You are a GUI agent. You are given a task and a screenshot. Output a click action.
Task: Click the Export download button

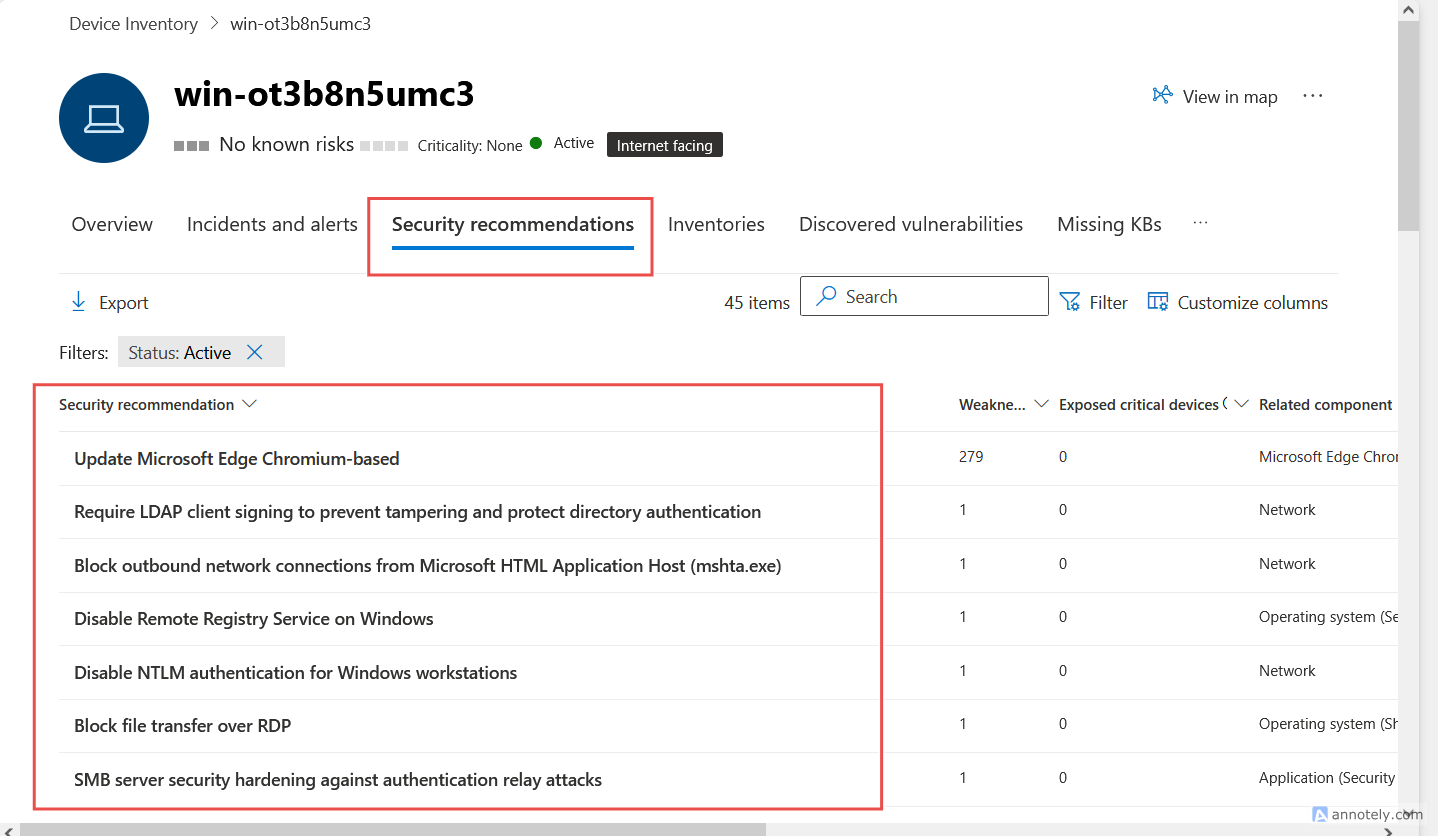coord(109,302)
